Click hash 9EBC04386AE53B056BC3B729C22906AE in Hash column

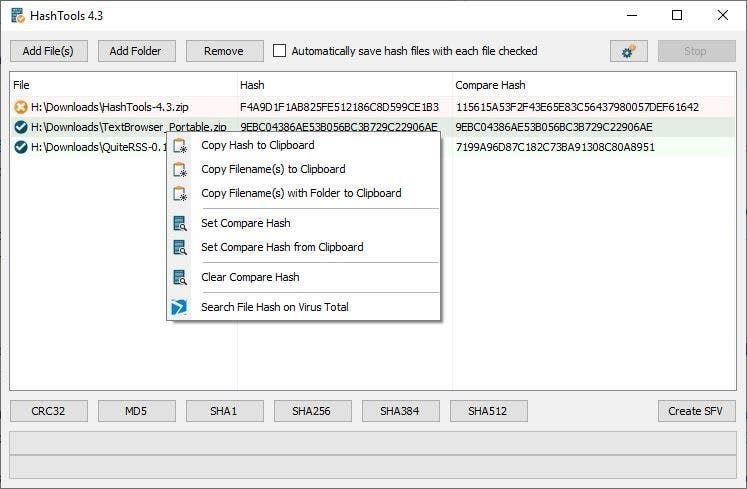339,127
